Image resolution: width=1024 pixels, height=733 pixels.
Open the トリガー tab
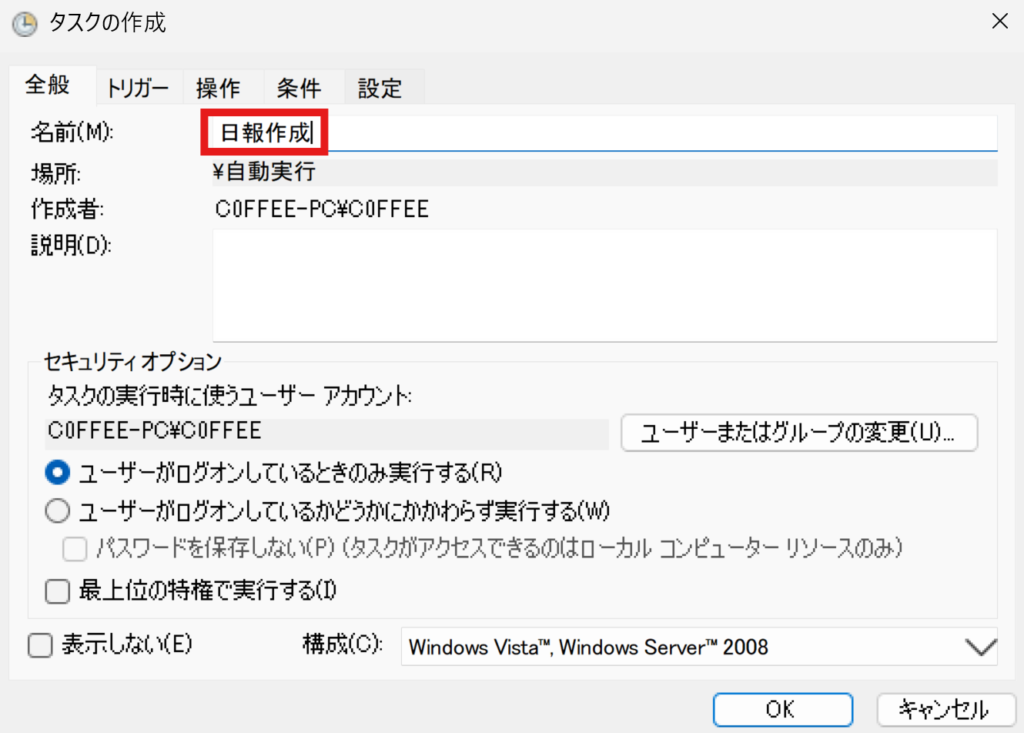pos(138,88)
